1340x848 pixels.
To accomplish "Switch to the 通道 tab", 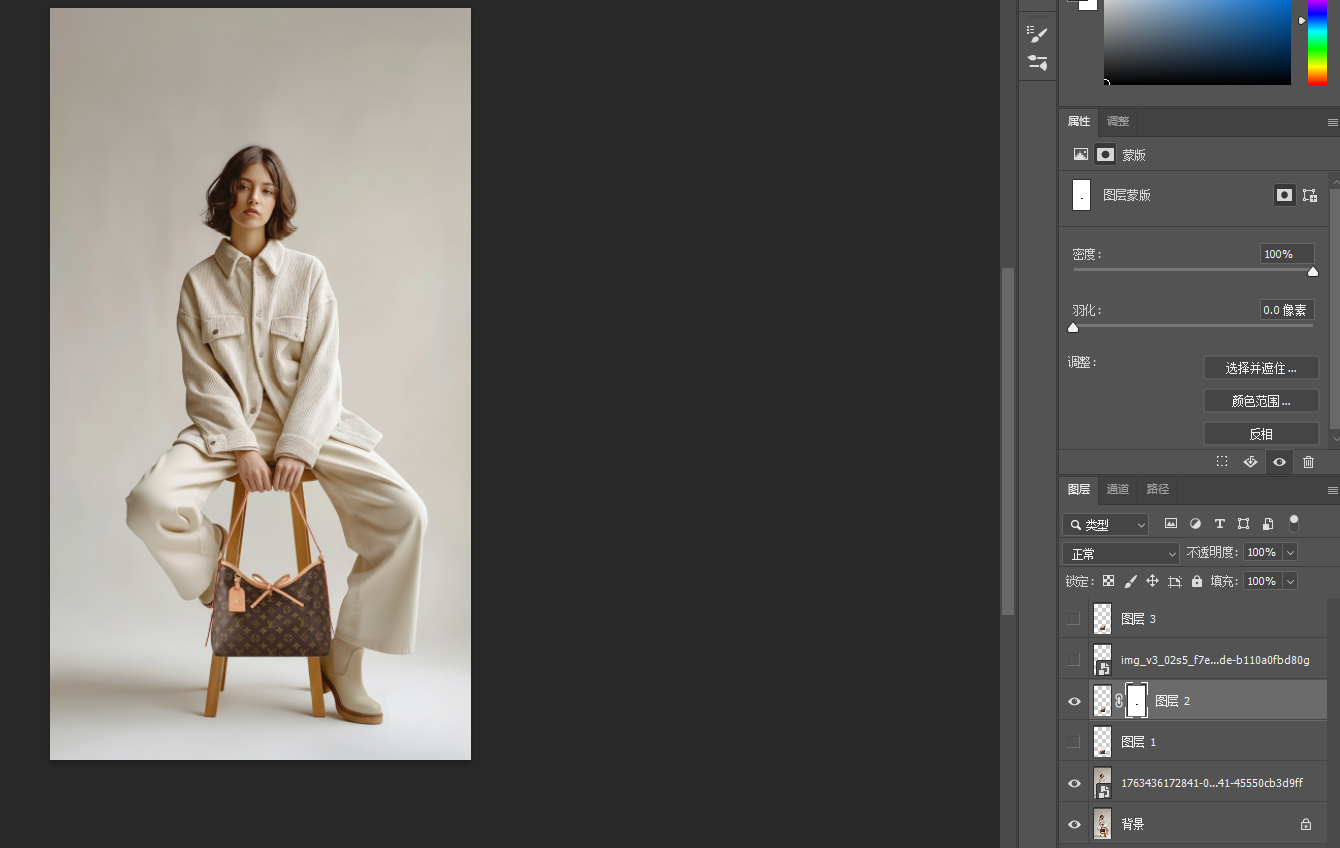I will click(1118, 490).
